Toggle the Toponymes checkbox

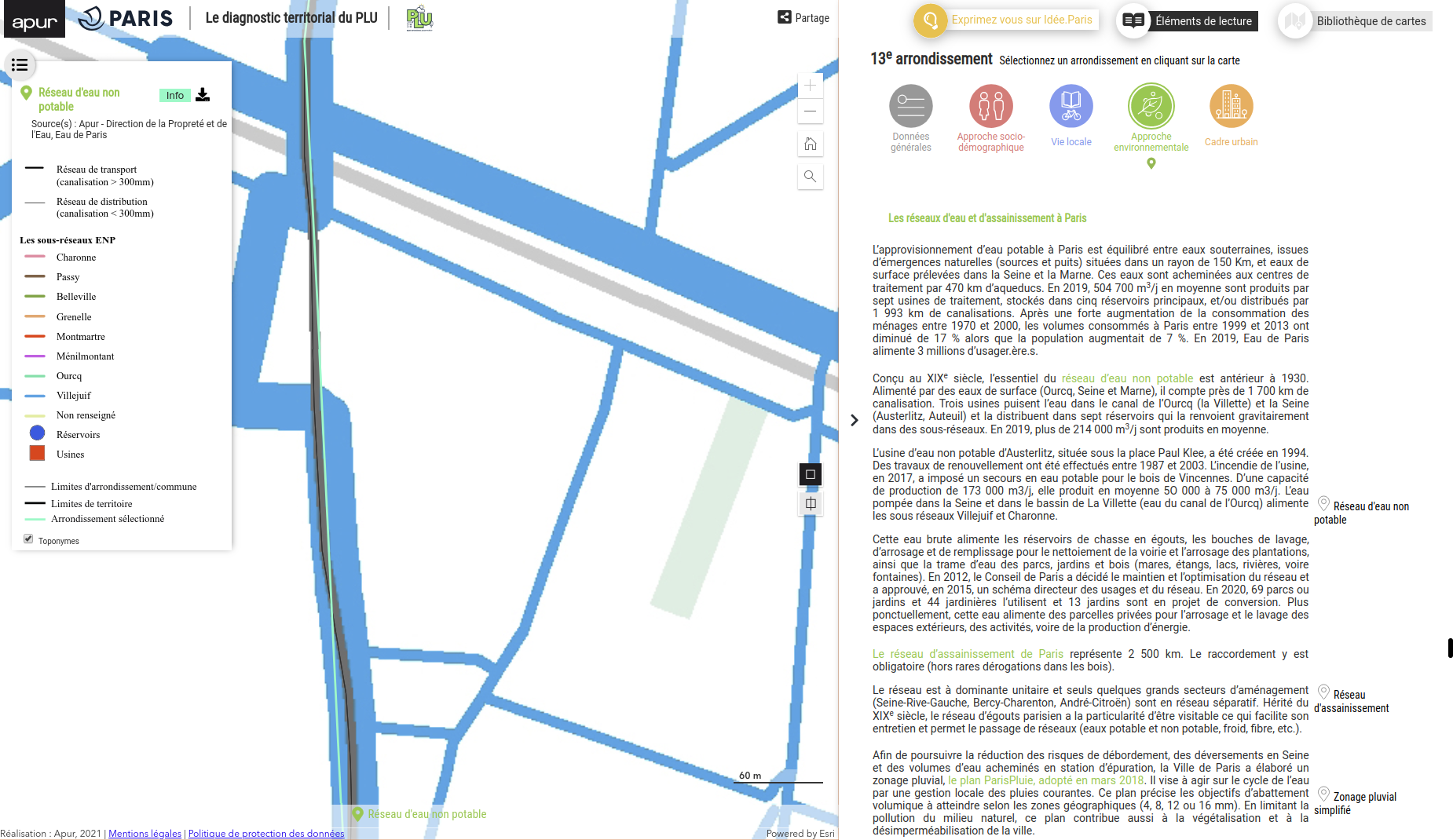29,539
